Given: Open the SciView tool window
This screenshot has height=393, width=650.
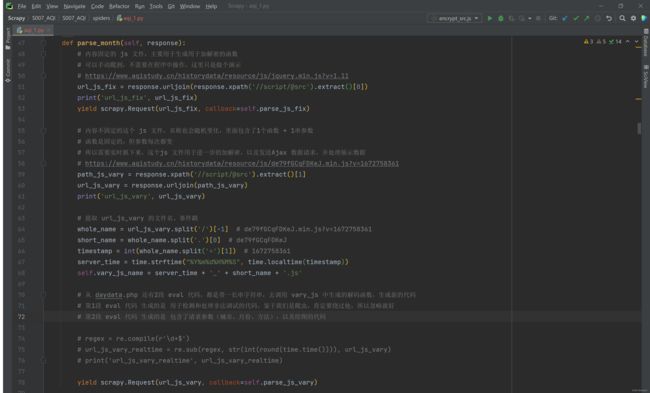Looking at the screenshot, I should pyautogui.click(x=645, y=76).
